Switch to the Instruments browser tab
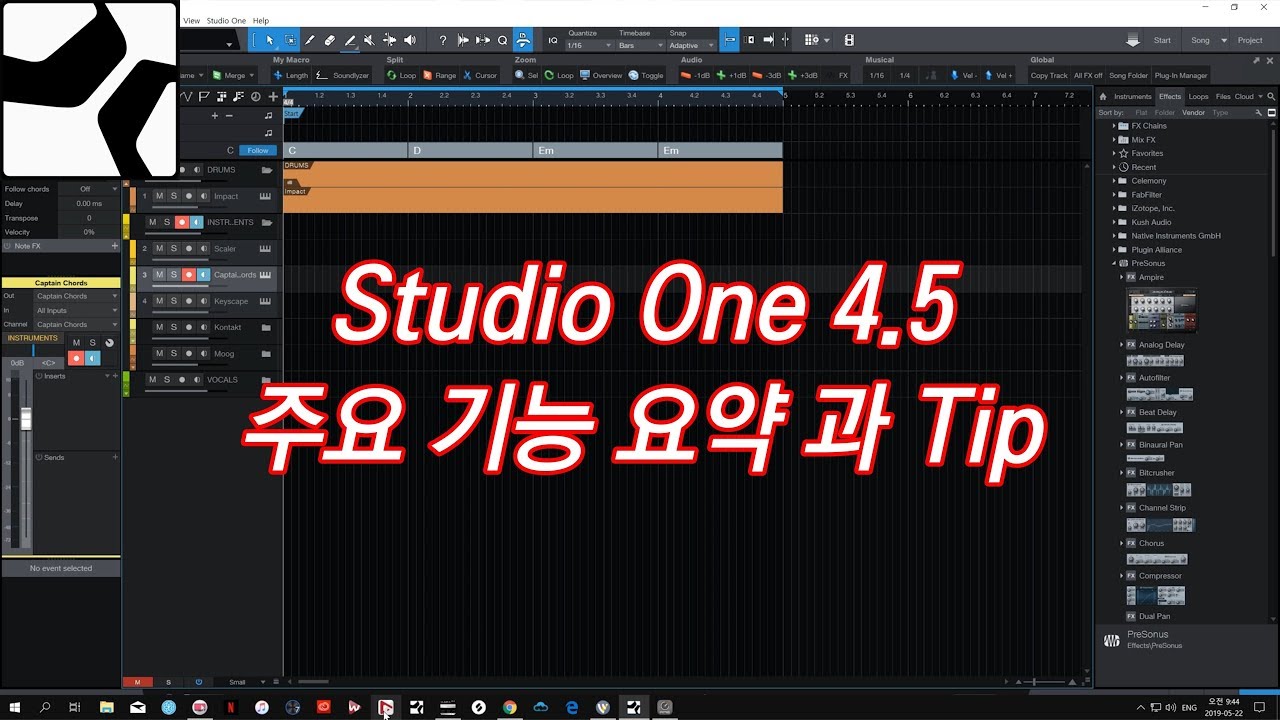 (1133, 97)
